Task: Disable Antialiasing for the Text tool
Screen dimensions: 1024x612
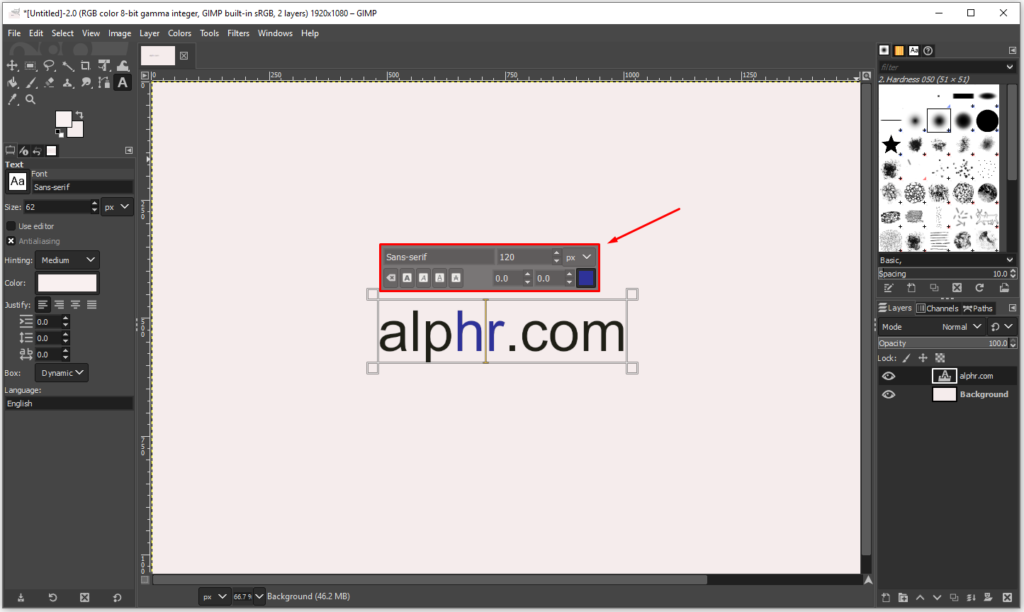Action: tap(11, 241)
